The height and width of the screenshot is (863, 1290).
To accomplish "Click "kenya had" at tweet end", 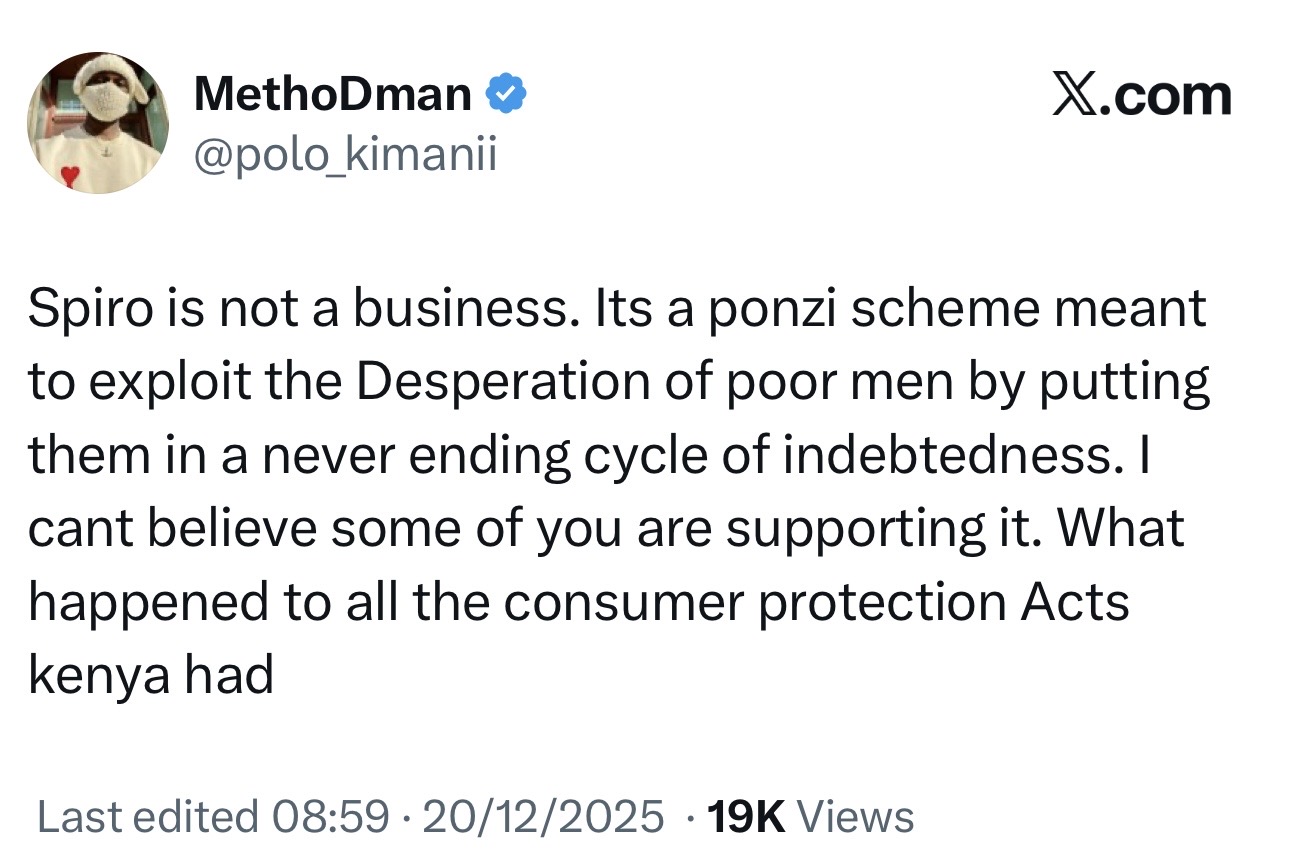I will 150,675.
